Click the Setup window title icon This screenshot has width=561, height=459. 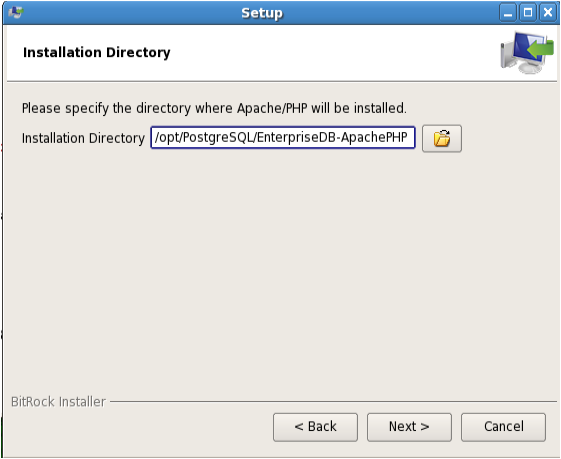click(x=16, y=13)
